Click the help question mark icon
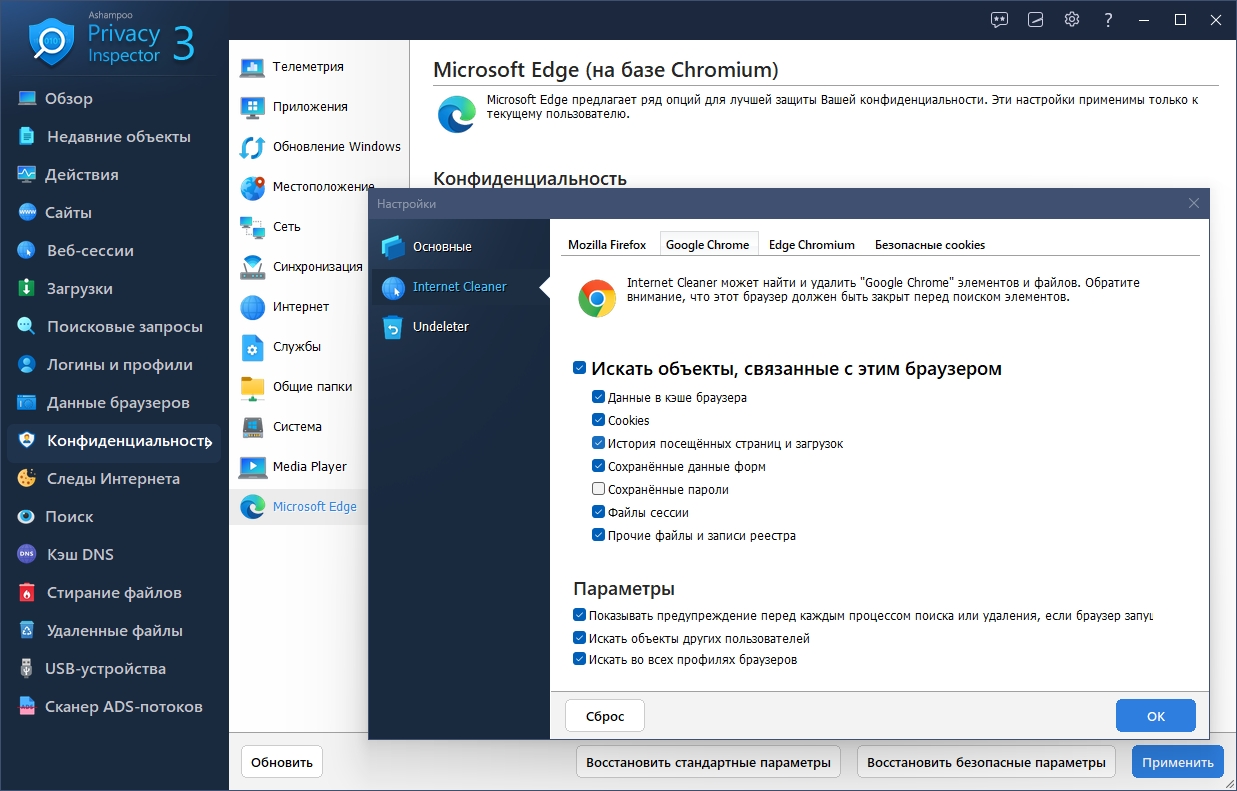Viewport: 1237px width, 791px height. 1108,19
